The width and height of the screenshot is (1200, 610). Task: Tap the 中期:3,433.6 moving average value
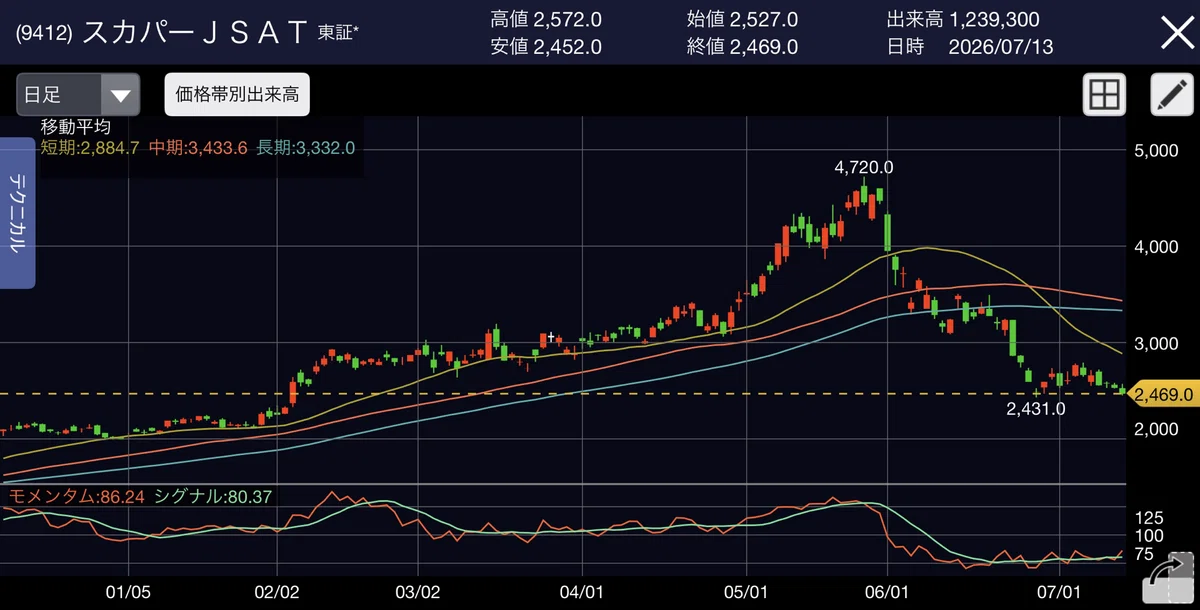coord(198,148)
